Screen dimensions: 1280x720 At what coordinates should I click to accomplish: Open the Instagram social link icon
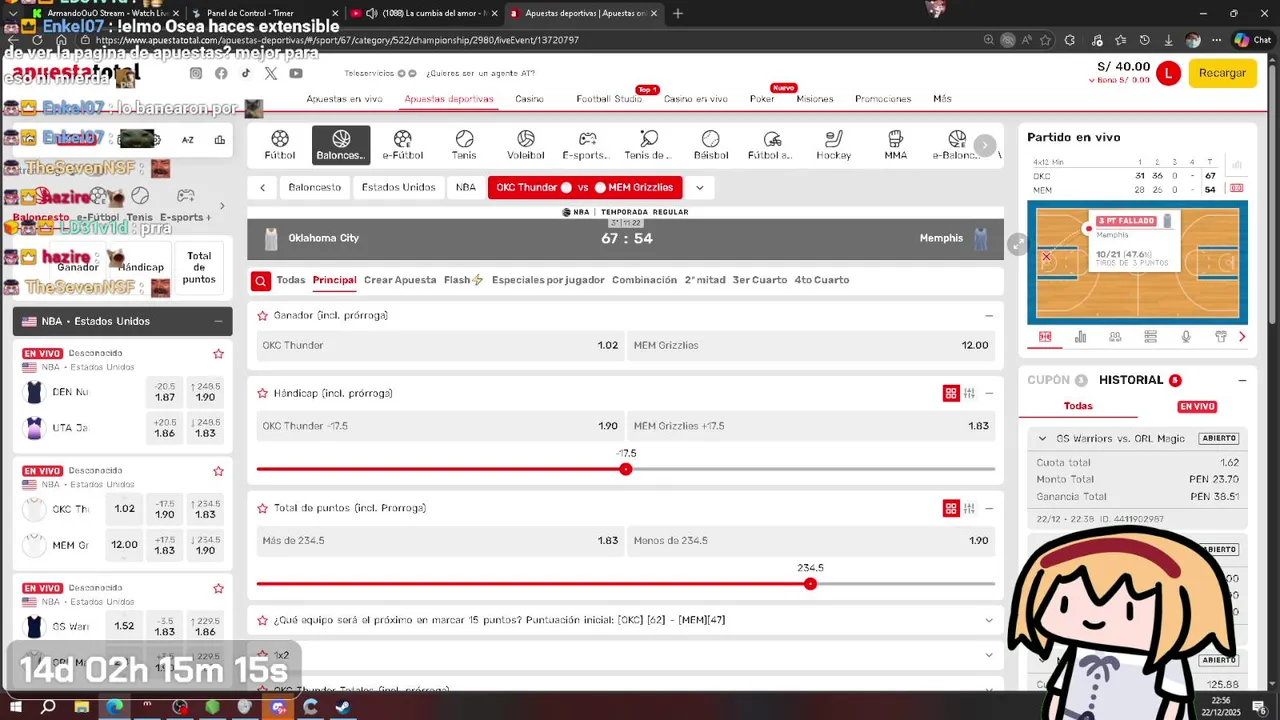[196, 73]
